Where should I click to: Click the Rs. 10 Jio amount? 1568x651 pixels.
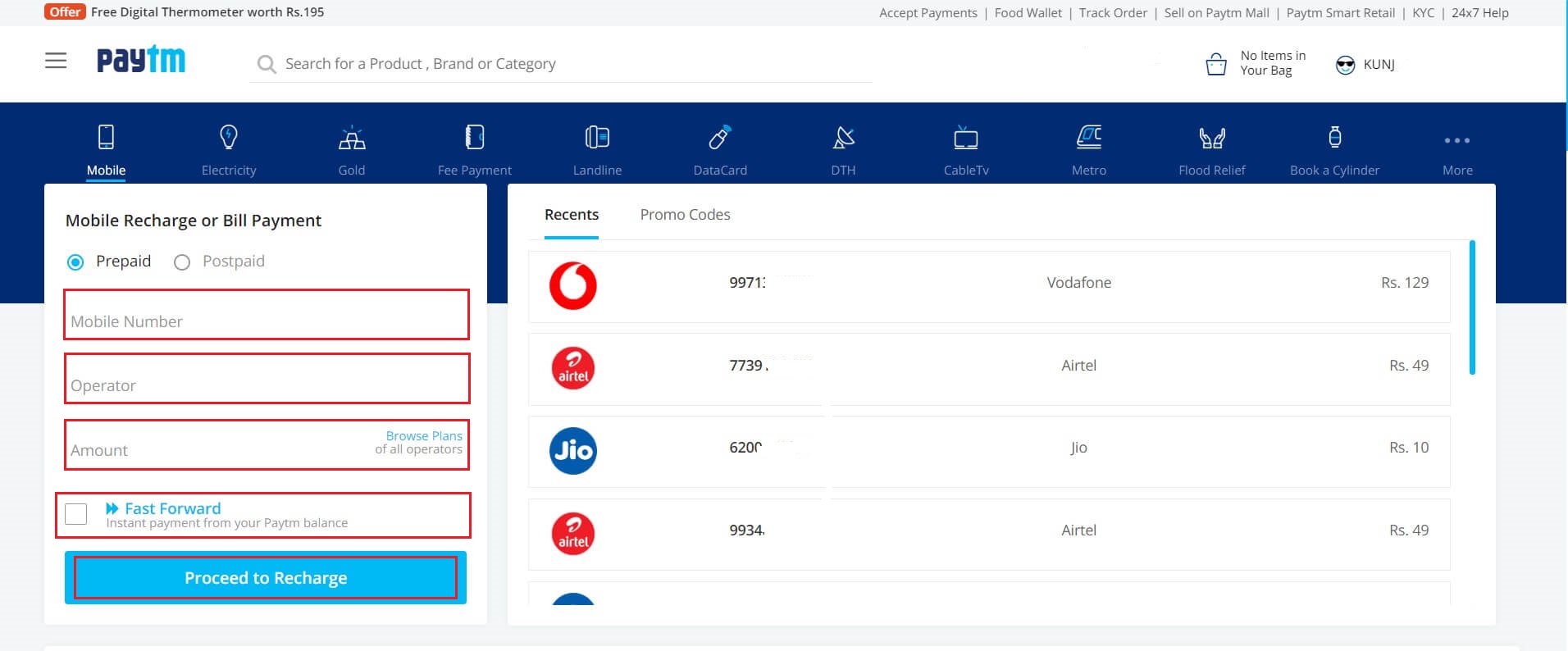click(x=1409, y=448)
